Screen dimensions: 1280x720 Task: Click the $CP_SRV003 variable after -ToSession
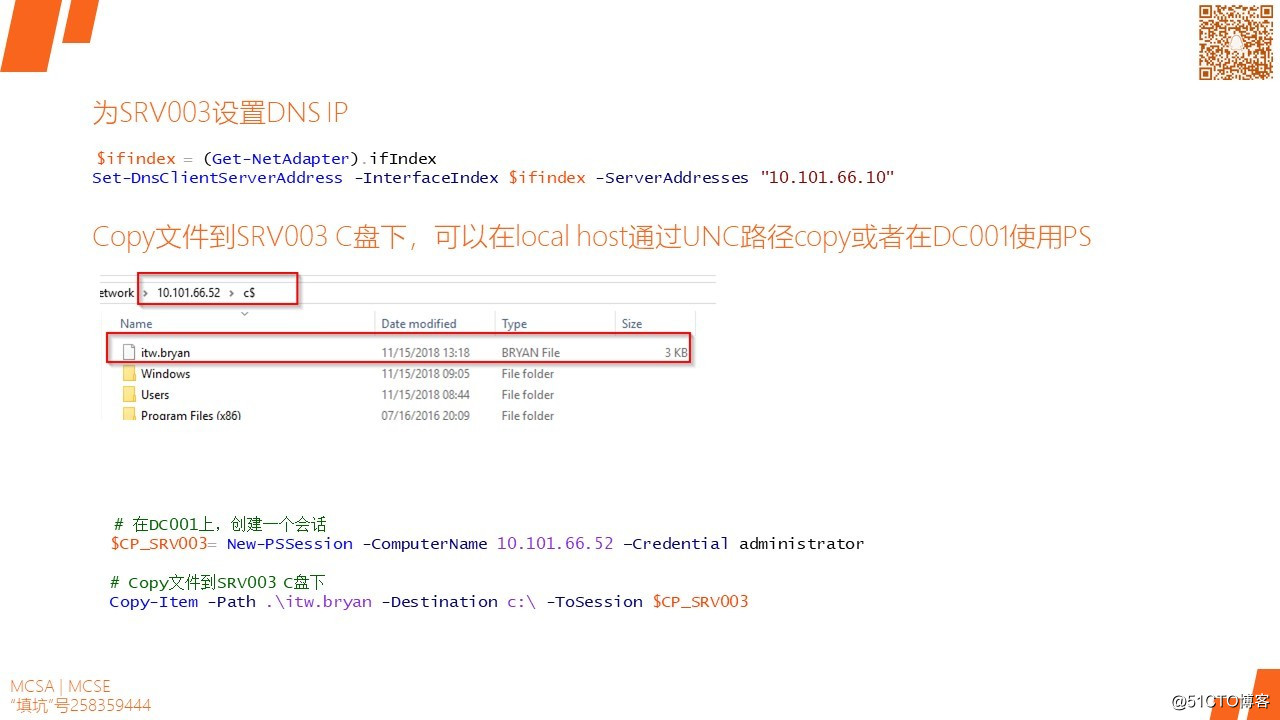coord(700,601)
